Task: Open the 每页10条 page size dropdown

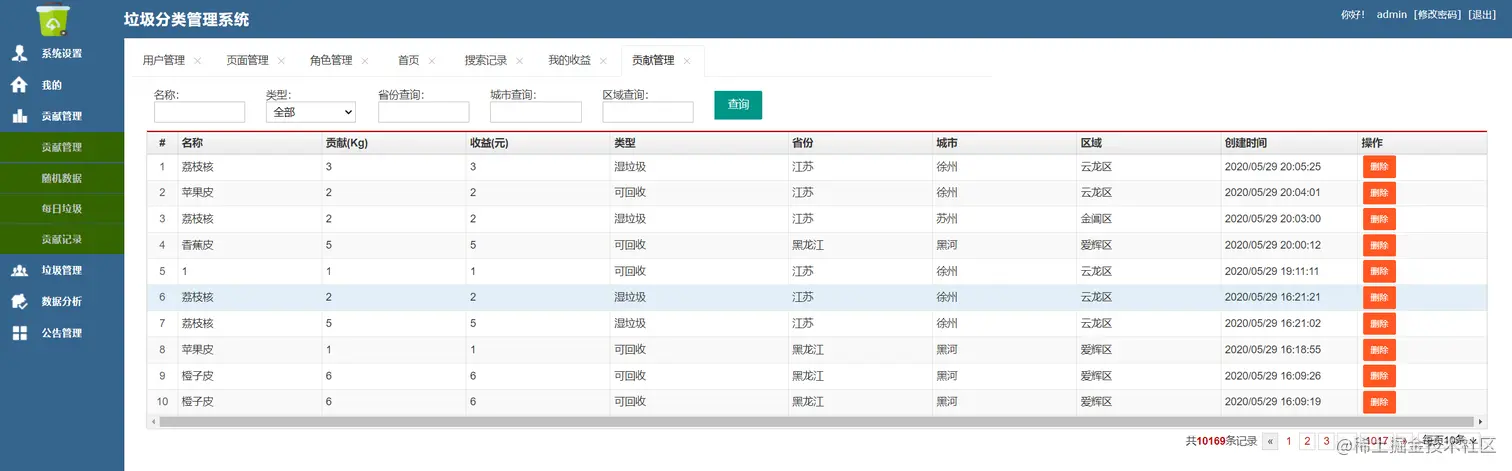Action: tap(1450, 441)
